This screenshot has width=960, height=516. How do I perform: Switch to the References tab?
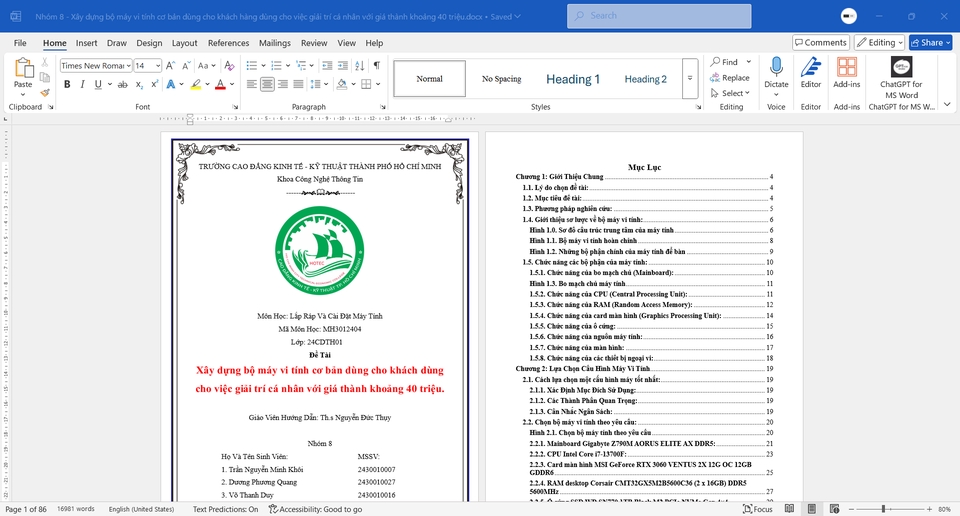tap(228, 43)
